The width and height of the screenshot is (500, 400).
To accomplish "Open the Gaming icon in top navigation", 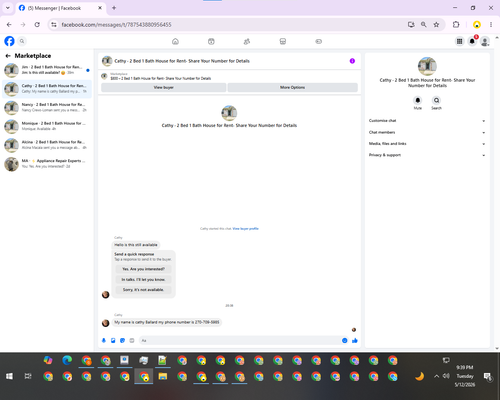I will click(x=318, y=41).
